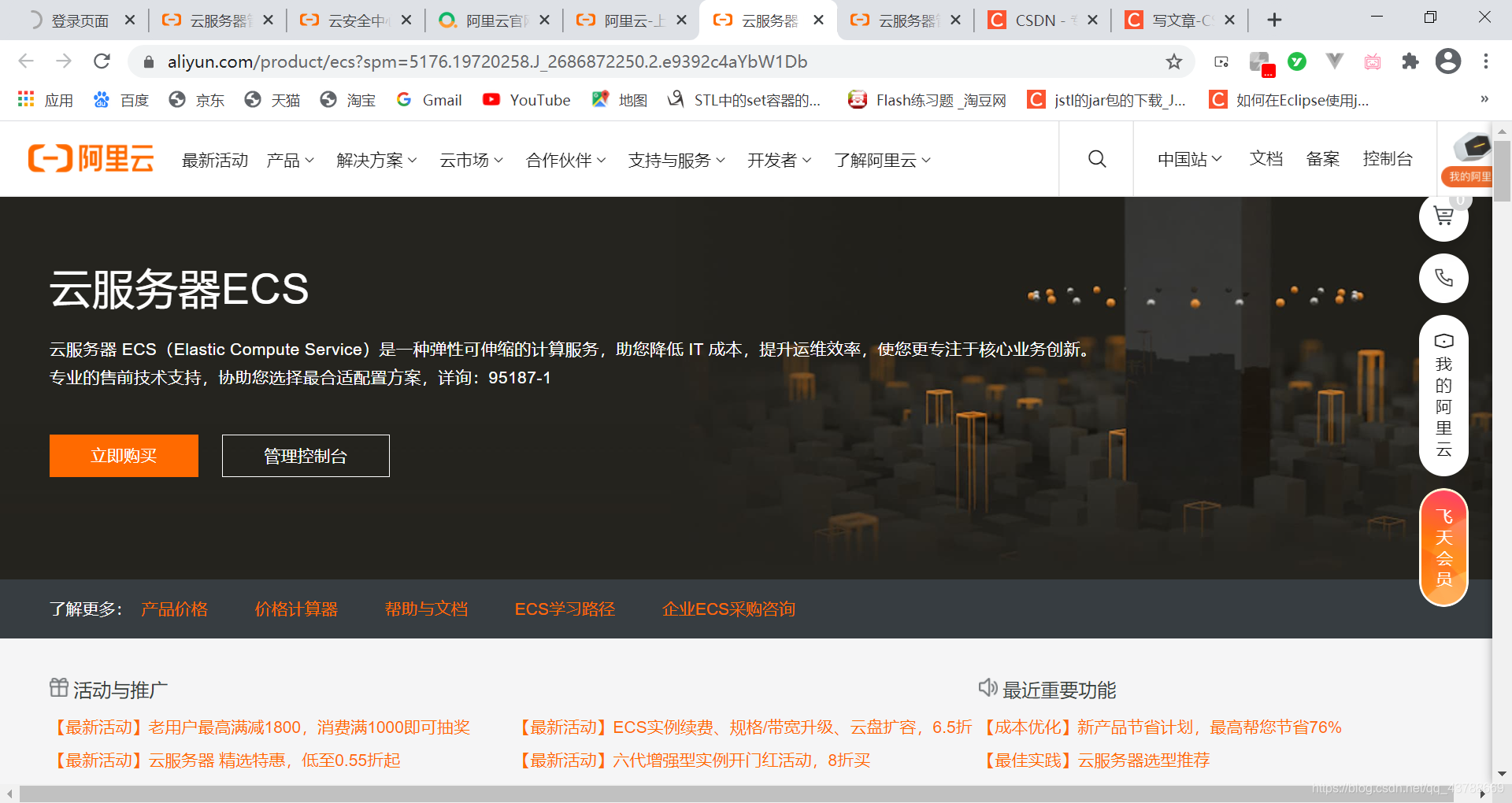1512x803 pixels.
Task: Click the site lock icon in address bar
Action: click(x=147, y=61)
